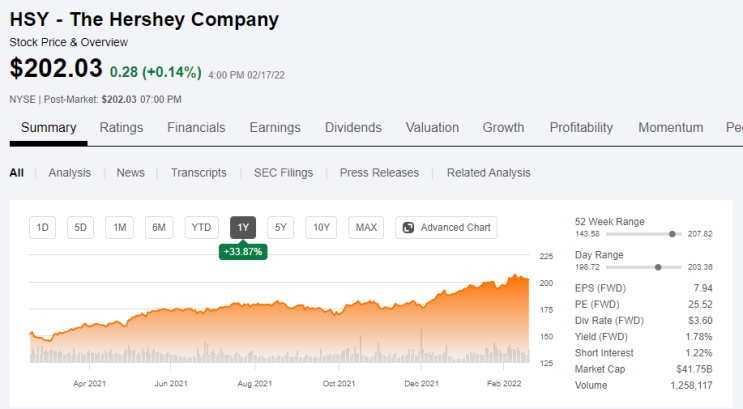Click the Day Range slider marker
This screenshot has height=409, width=743.
[658, 267]
